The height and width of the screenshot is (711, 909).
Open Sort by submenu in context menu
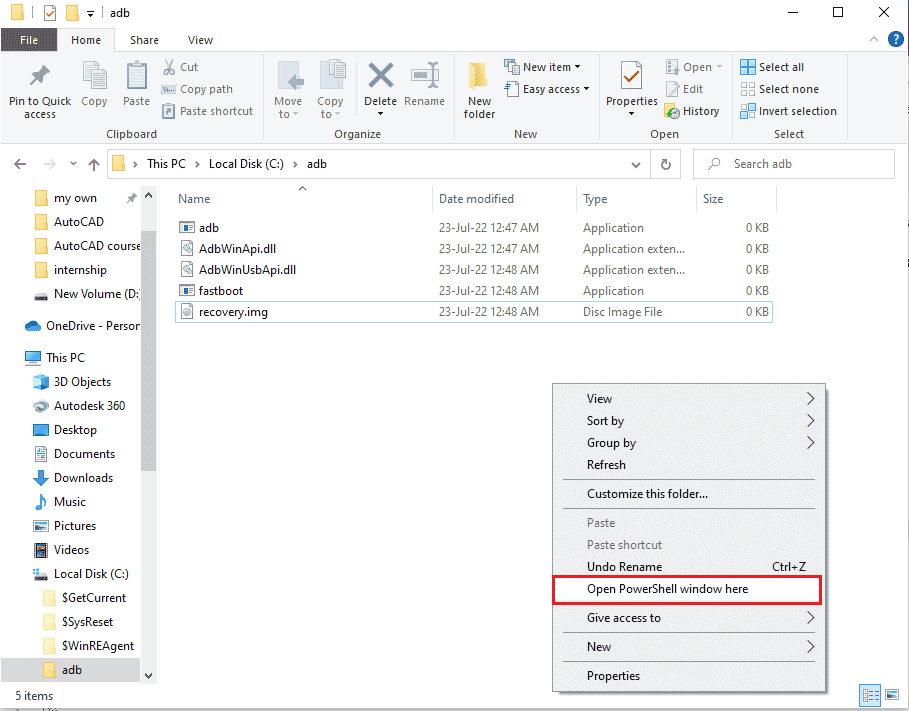pyautogui.click(x=688, y=421)
